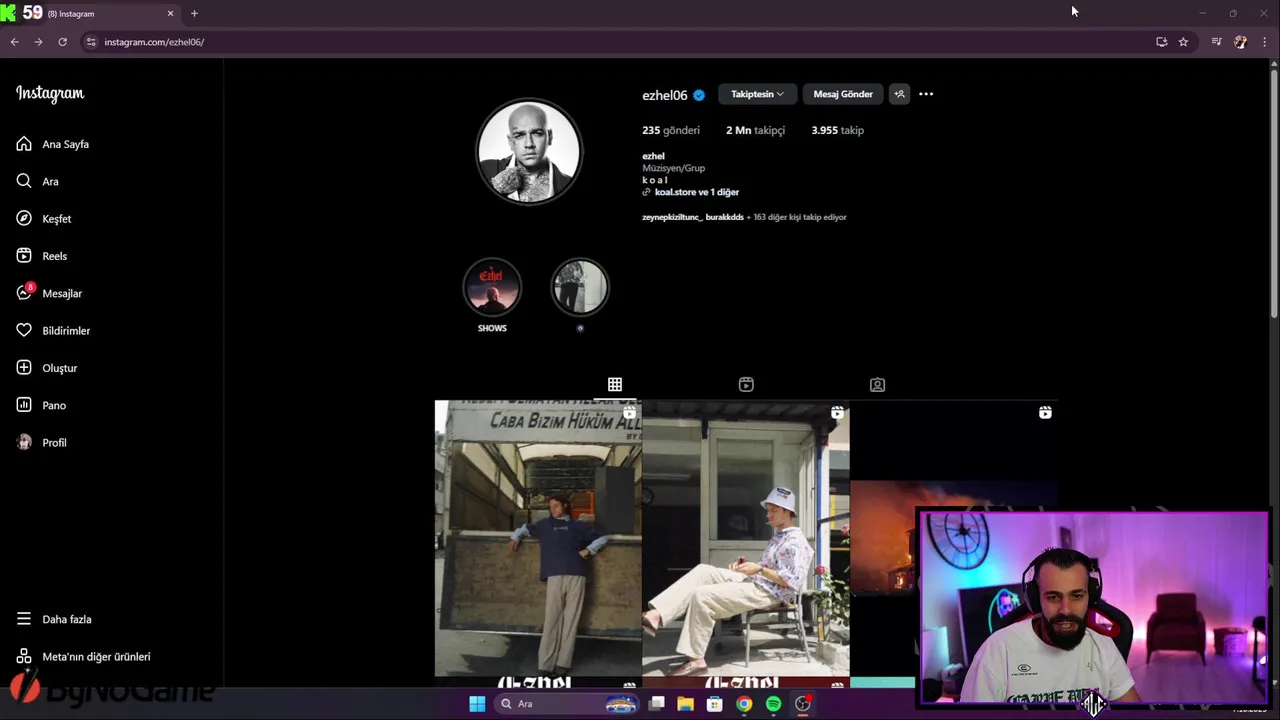The width and height of the screenshot is (1280, 720).
Task: Open Chrome three-dot menu
Action: tap(1264, 42)
